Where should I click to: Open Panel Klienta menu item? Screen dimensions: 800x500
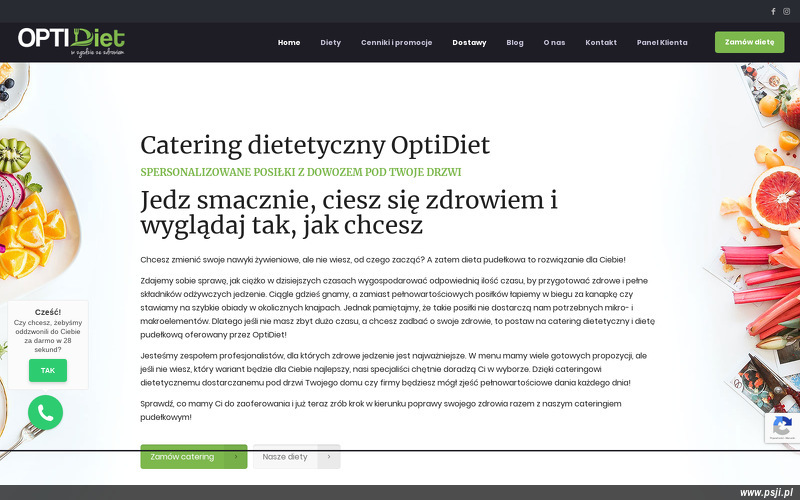coord(662,42)
